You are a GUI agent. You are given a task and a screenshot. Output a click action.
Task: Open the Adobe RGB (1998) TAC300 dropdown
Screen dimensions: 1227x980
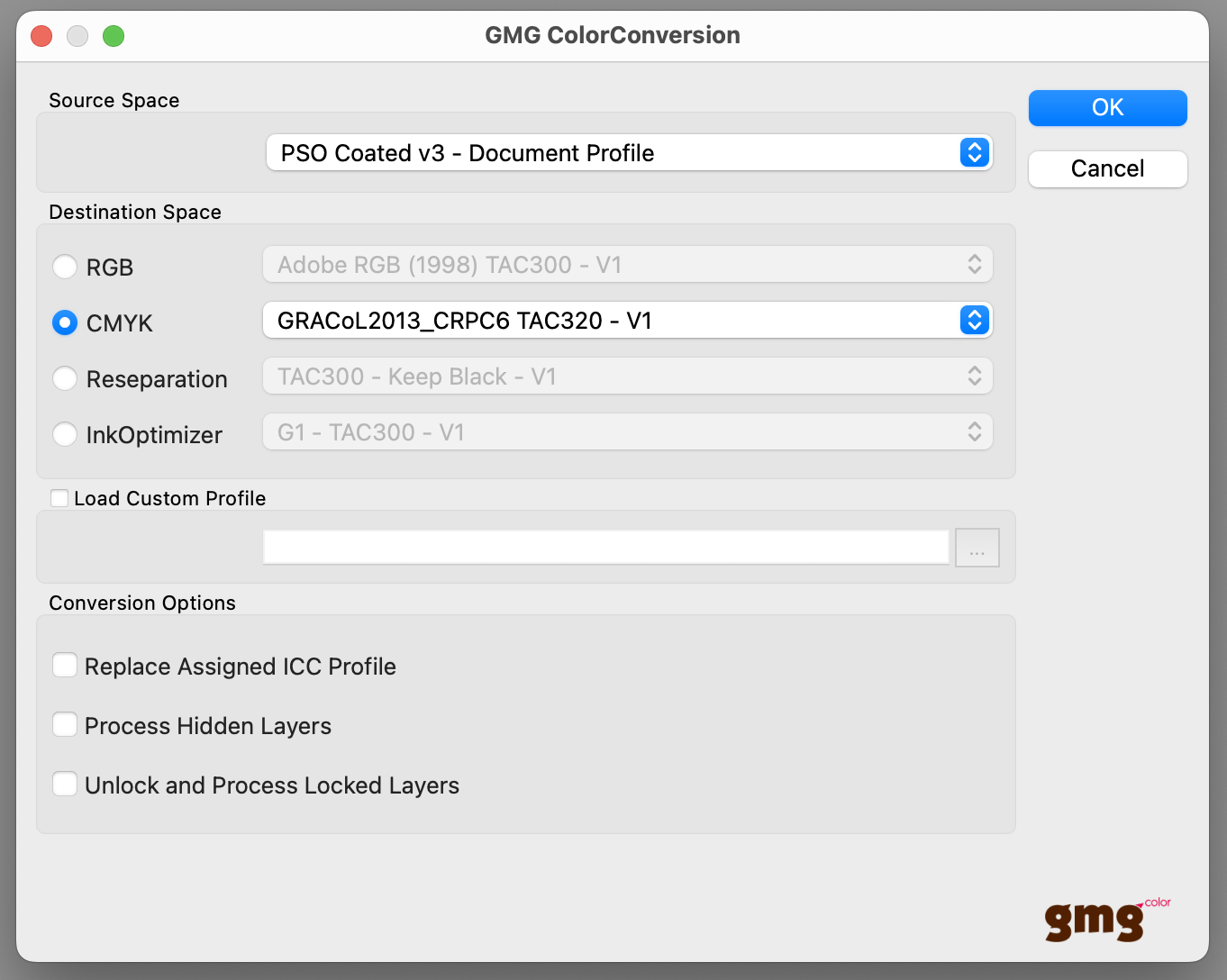point(627,264)
